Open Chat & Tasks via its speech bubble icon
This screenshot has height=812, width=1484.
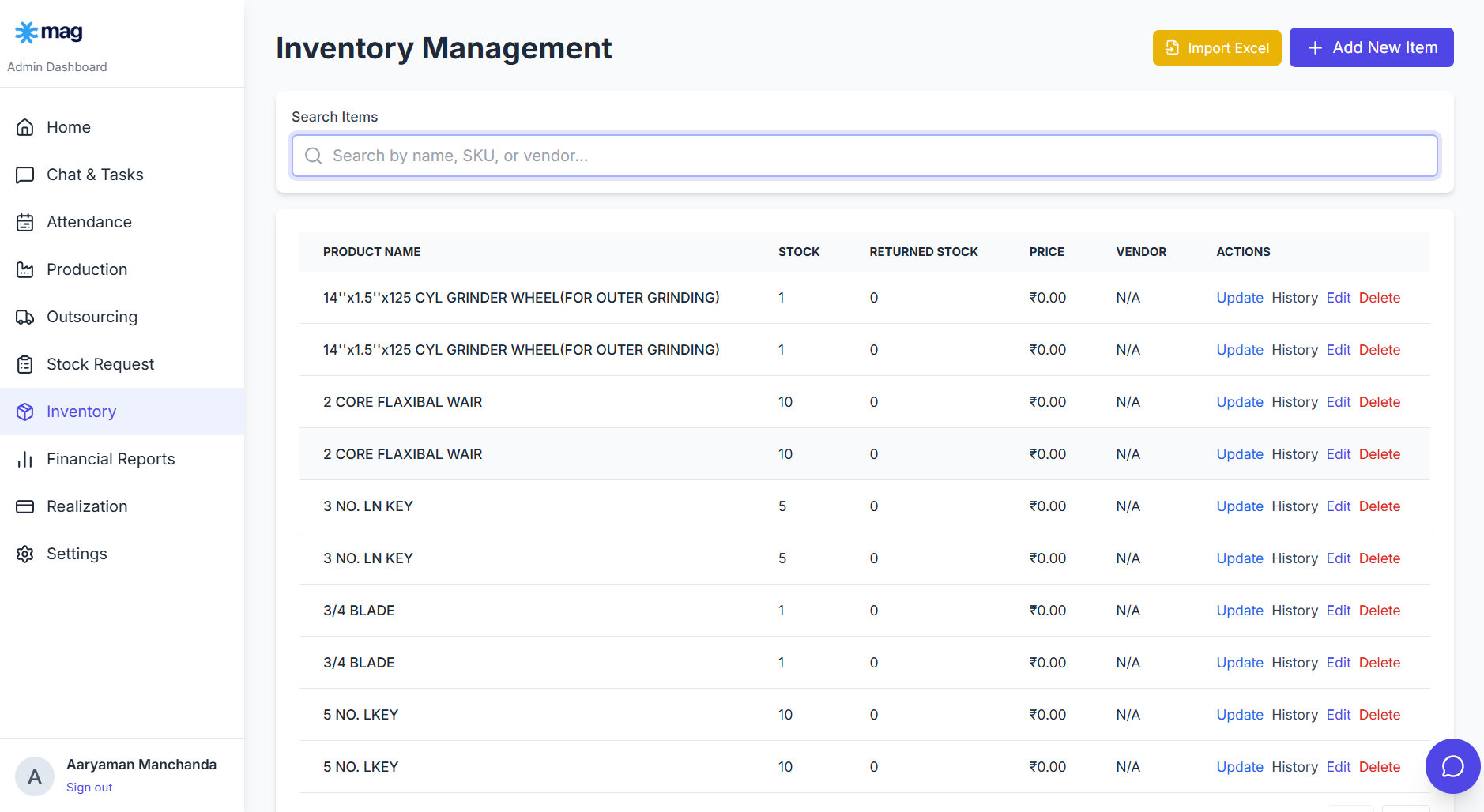pos(24,174)
